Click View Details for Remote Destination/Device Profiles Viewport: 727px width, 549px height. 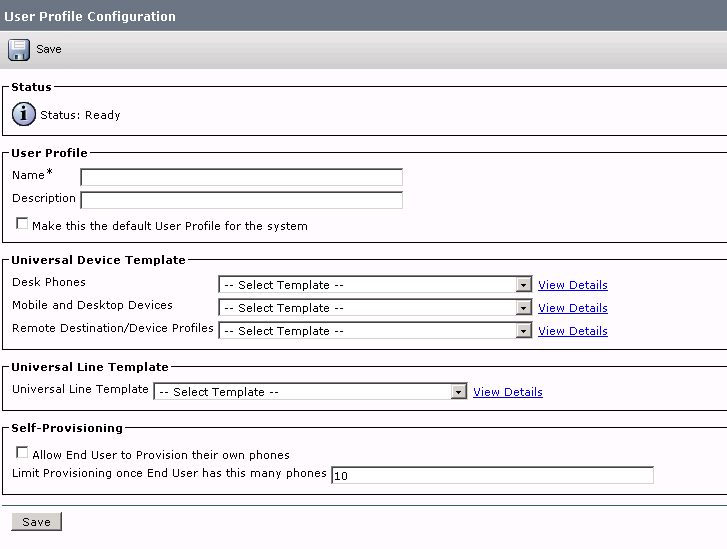pyautogui.click(x=573, y=331)
